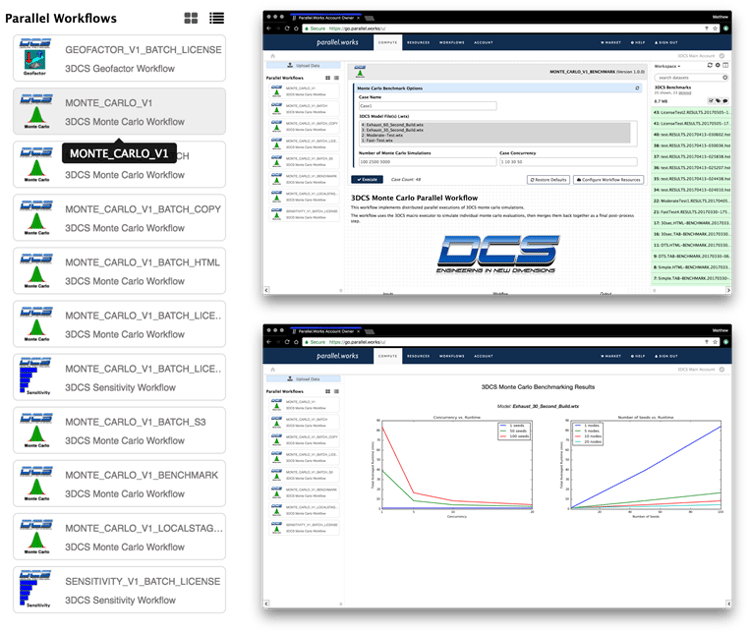The image size is (750, 634).
Task: Click Help link in bottom browser window
Action: coord(638,356)
